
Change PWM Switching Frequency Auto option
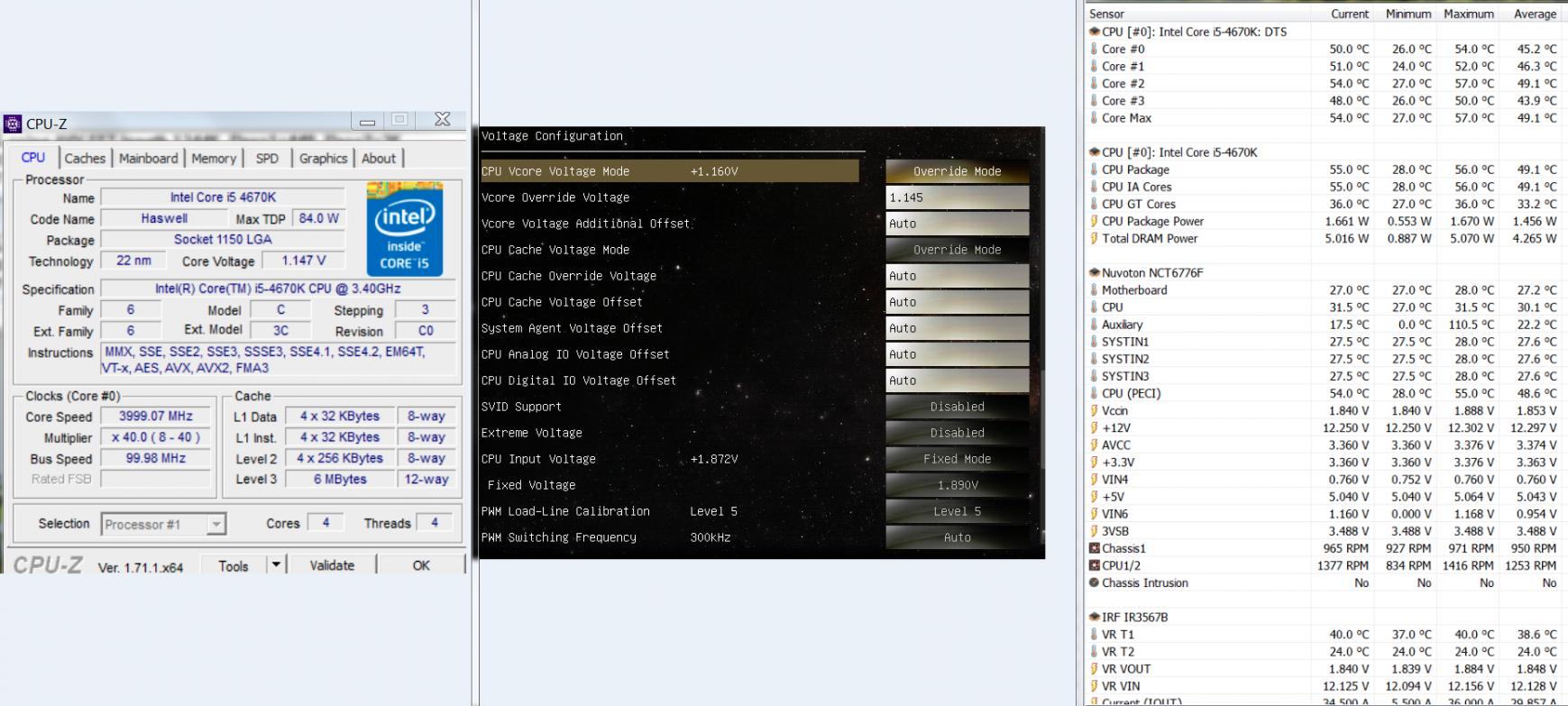957,537
